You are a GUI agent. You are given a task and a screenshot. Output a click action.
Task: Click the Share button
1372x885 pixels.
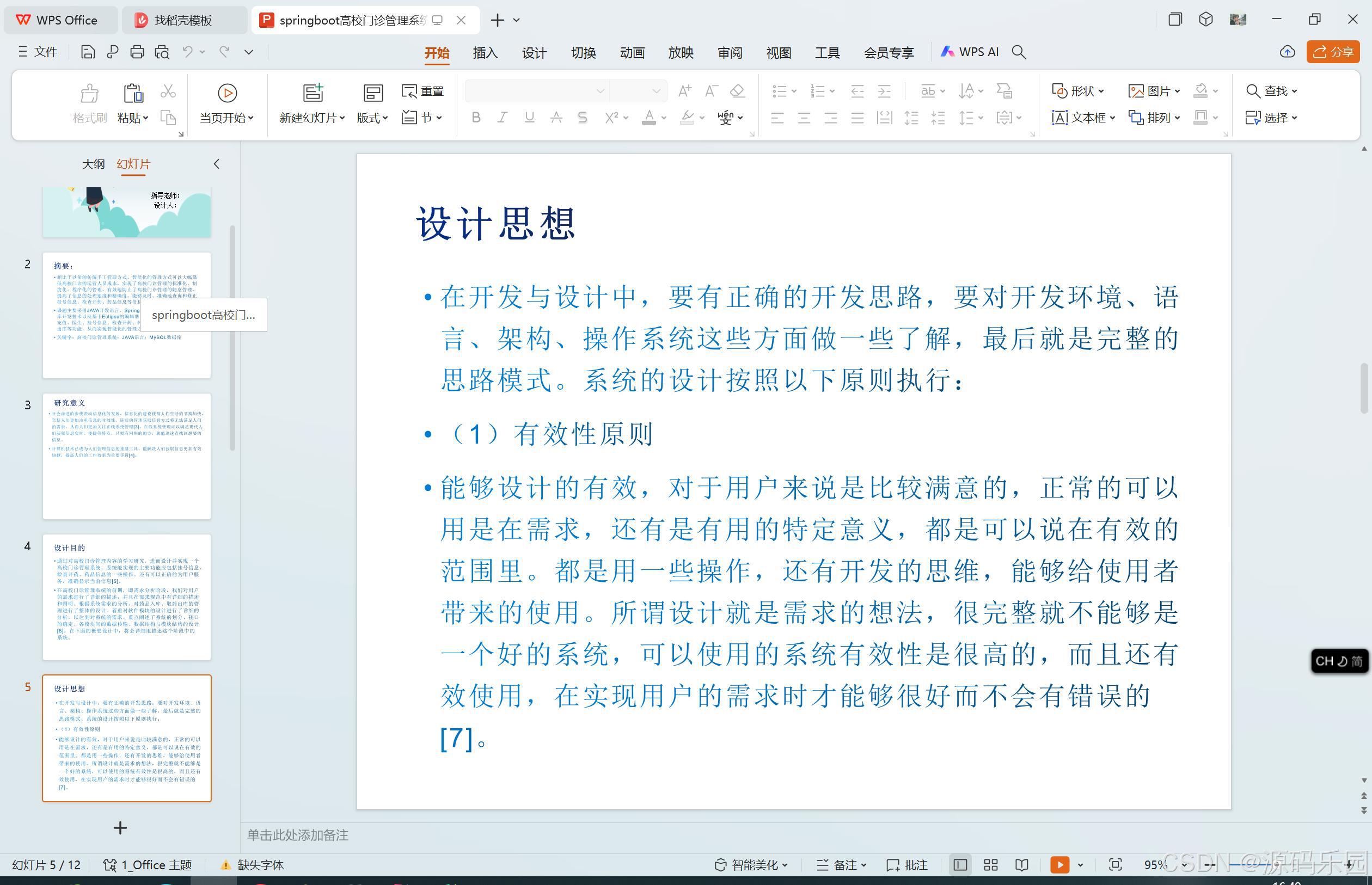click(x=1332, y=52)
